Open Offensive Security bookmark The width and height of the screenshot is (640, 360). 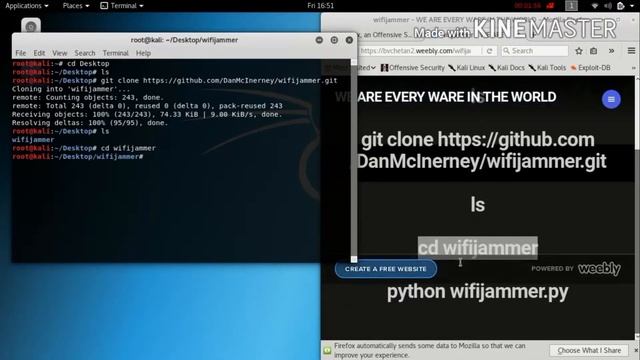coord(413,68)
